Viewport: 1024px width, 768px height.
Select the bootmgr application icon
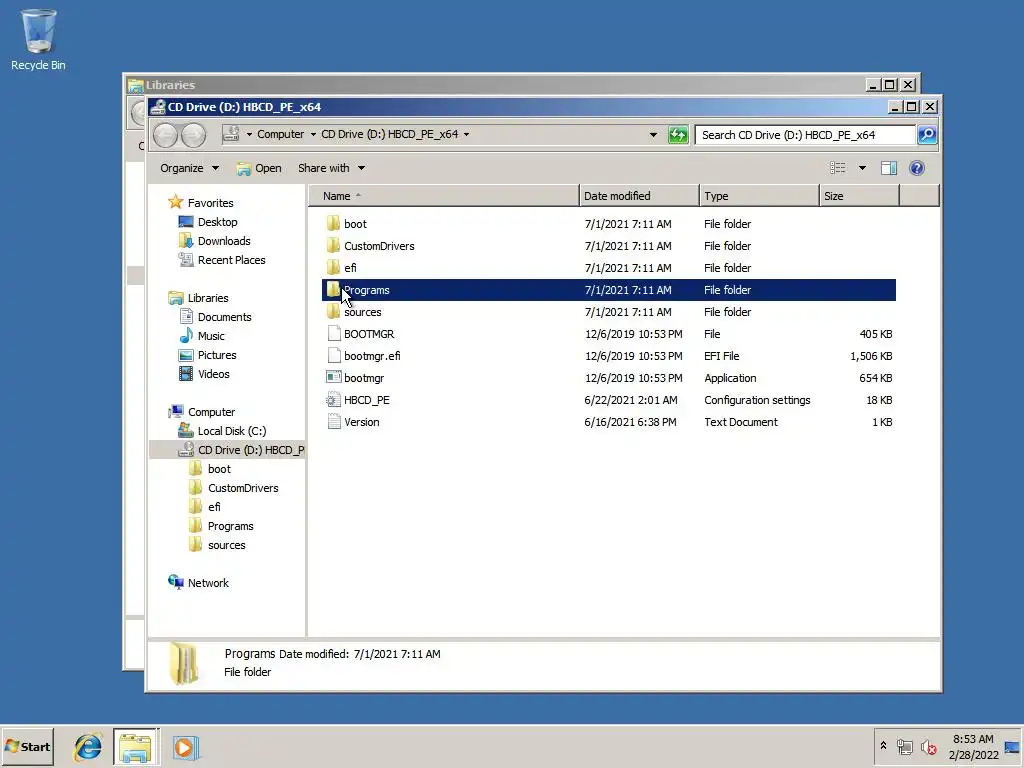pos(334,377)
